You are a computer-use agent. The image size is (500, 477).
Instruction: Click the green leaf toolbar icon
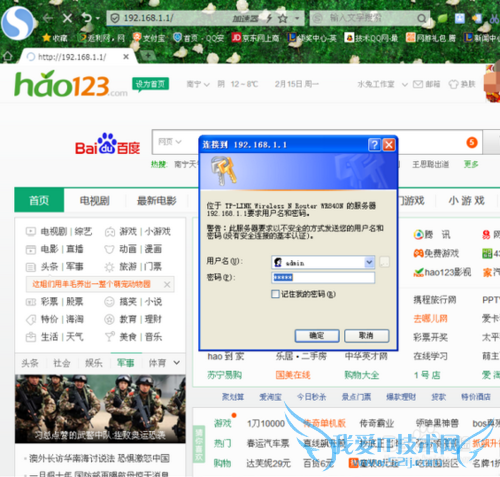point(442,18)
